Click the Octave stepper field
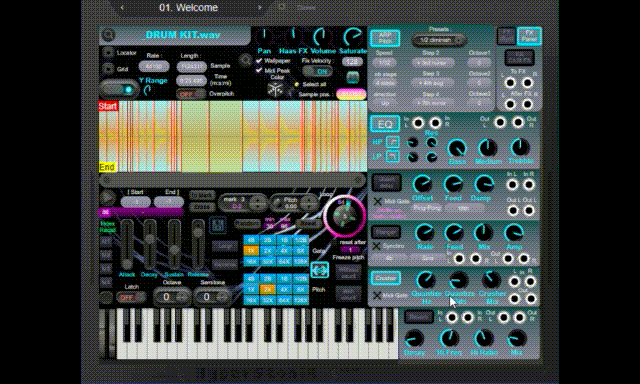 coord(172,297)
